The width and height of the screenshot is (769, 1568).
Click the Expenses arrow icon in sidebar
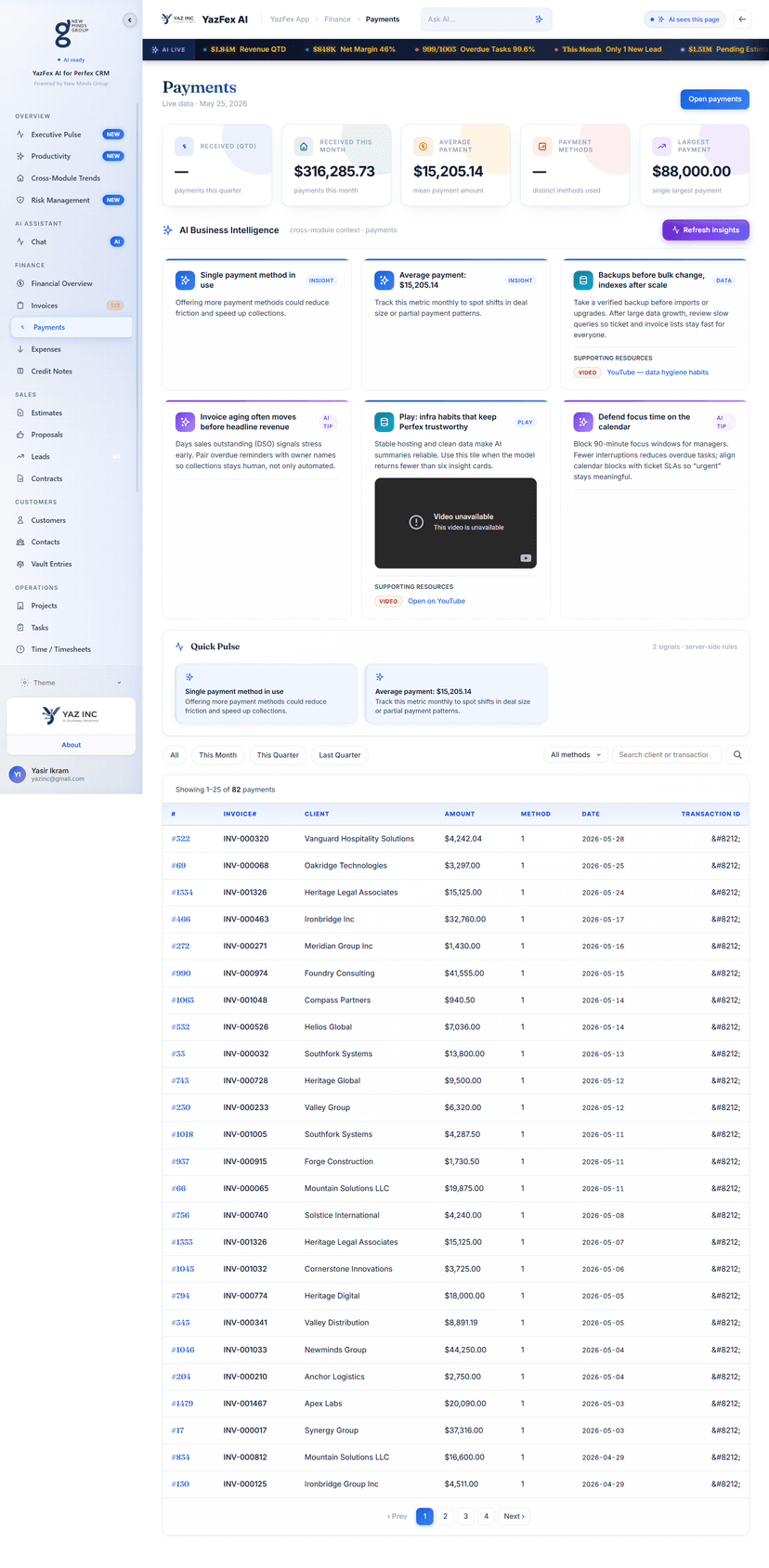(20, 349)
